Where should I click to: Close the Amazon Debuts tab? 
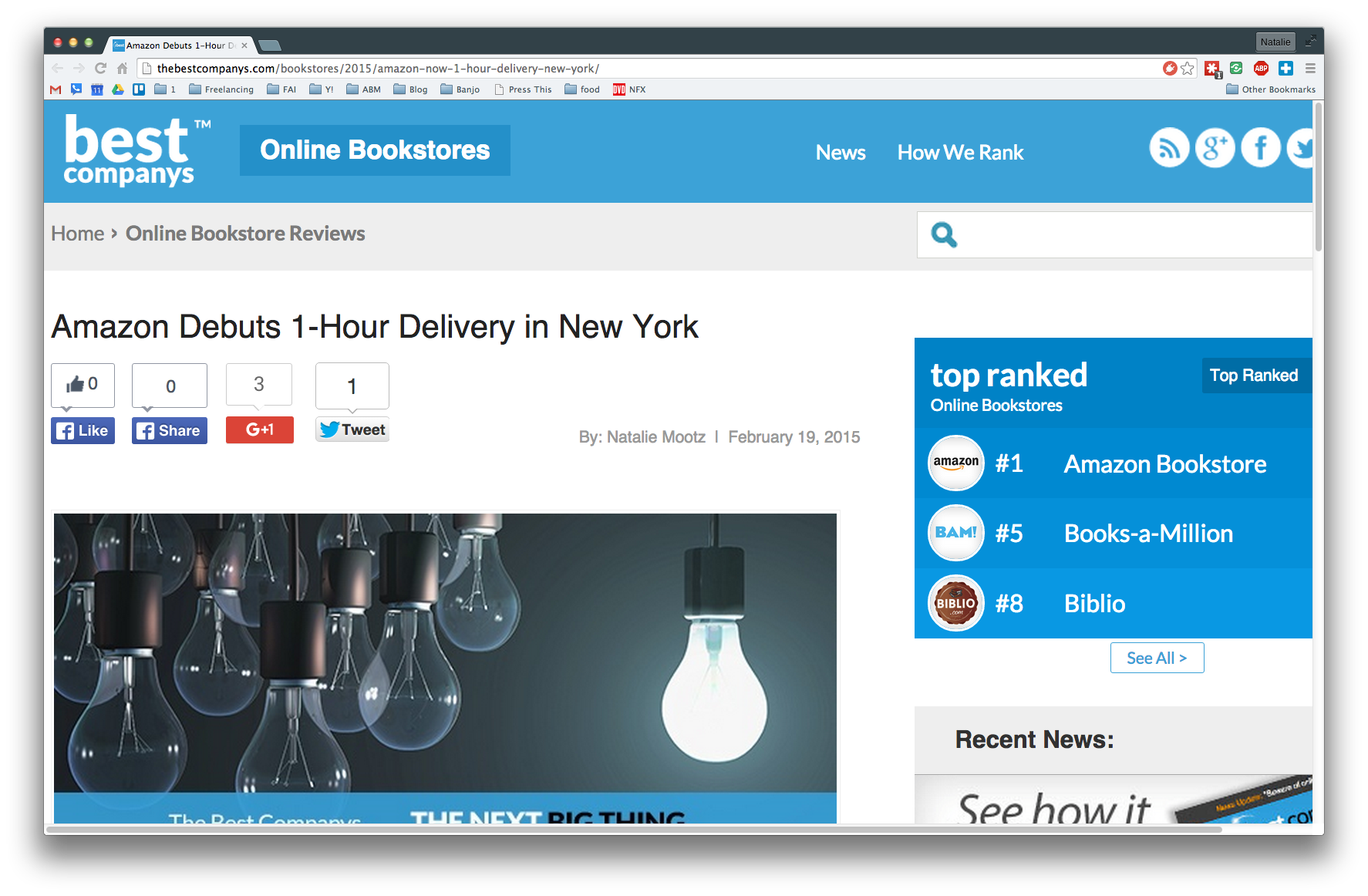(244, 45)
